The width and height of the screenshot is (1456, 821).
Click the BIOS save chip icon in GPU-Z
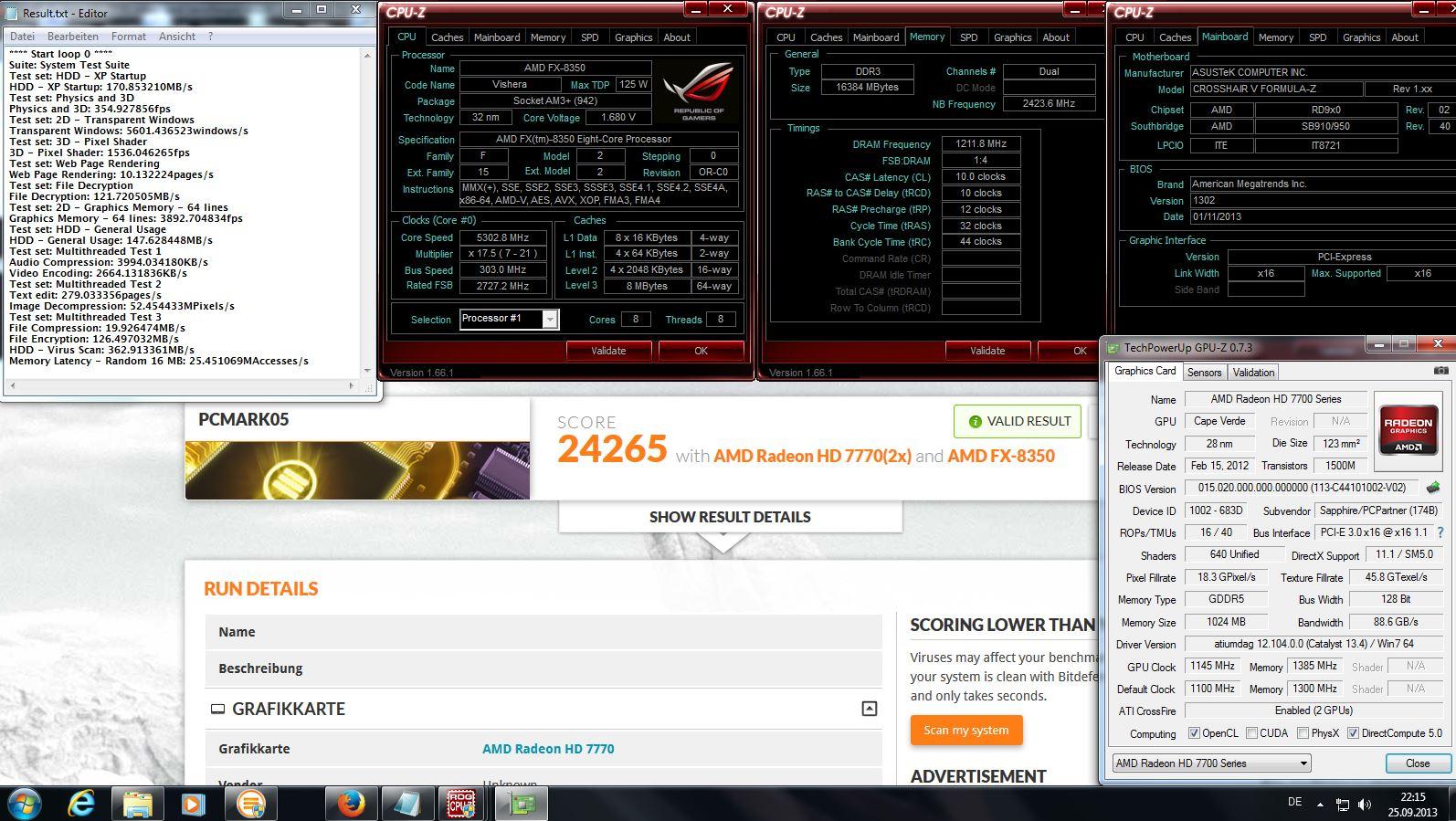click(1433, 489)
